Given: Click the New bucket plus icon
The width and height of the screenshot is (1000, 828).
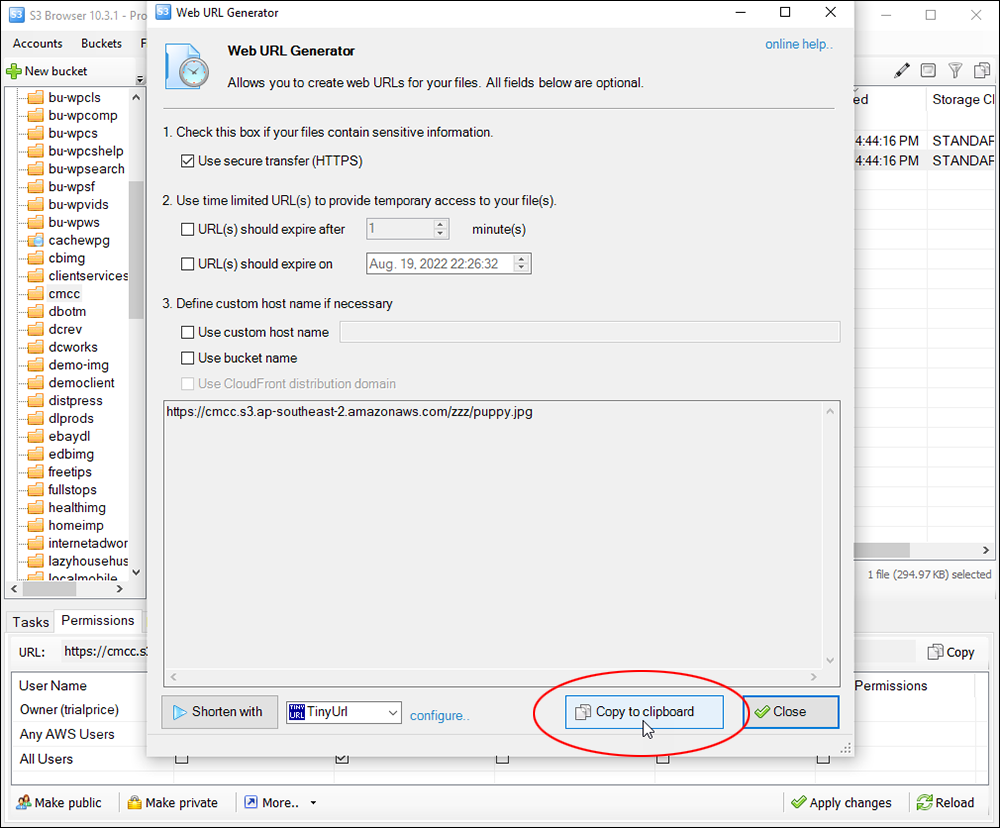Looking at the screenshot, I should click(13, 71).
